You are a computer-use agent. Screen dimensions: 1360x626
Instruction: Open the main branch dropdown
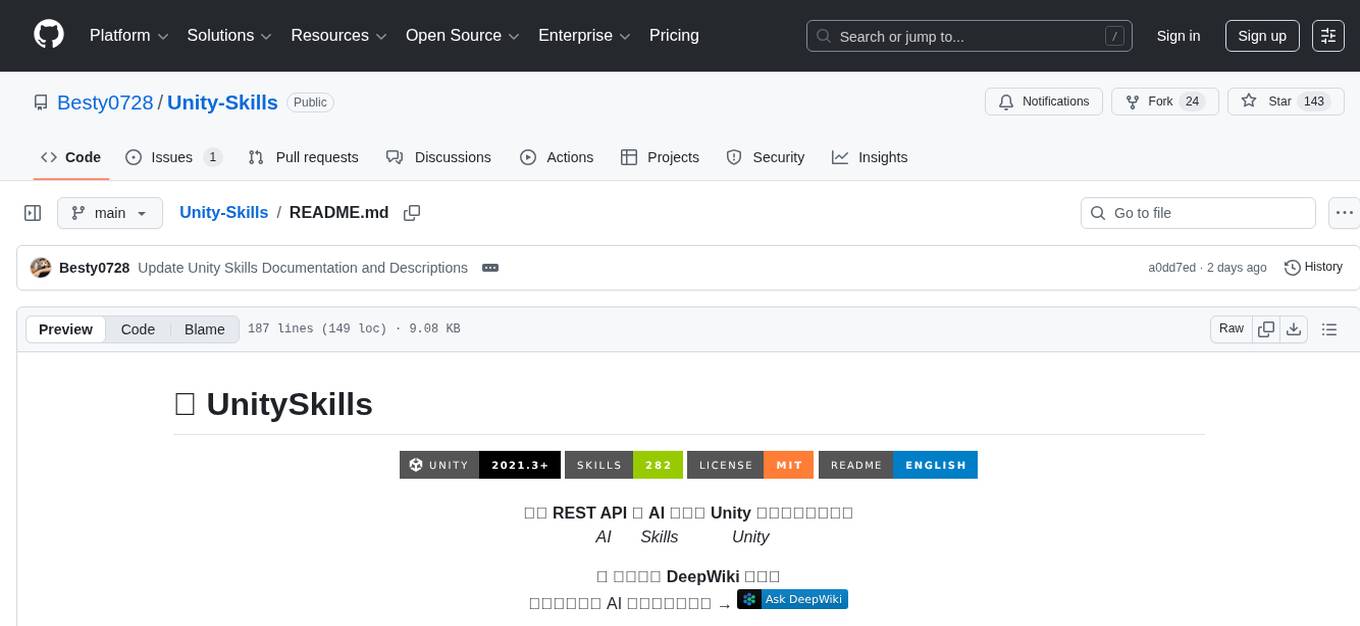[x=109, y=213]
